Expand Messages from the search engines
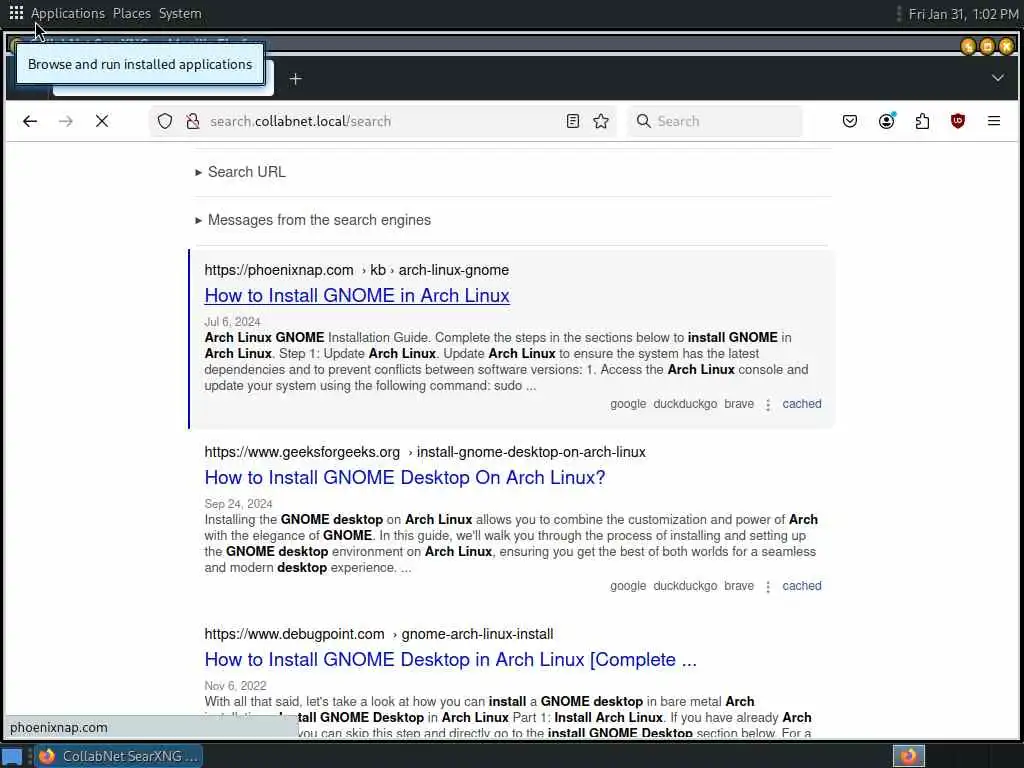Viewport: 1024px width, 768px height. 313,220
